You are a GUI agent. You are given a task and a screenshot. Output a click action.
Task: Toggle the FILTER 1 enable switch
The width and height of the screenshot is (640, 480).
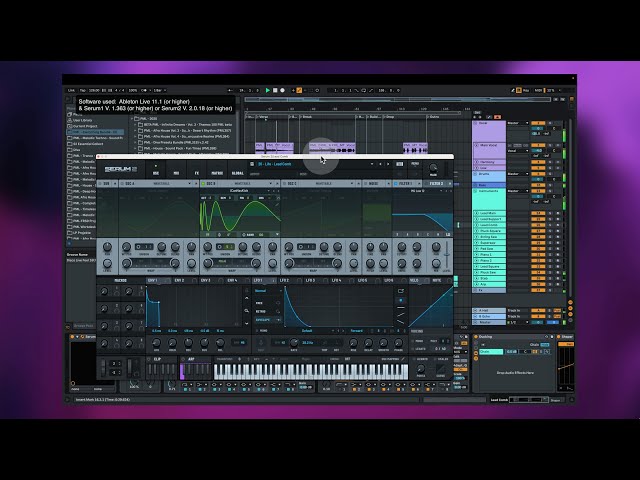pos(395,184)
